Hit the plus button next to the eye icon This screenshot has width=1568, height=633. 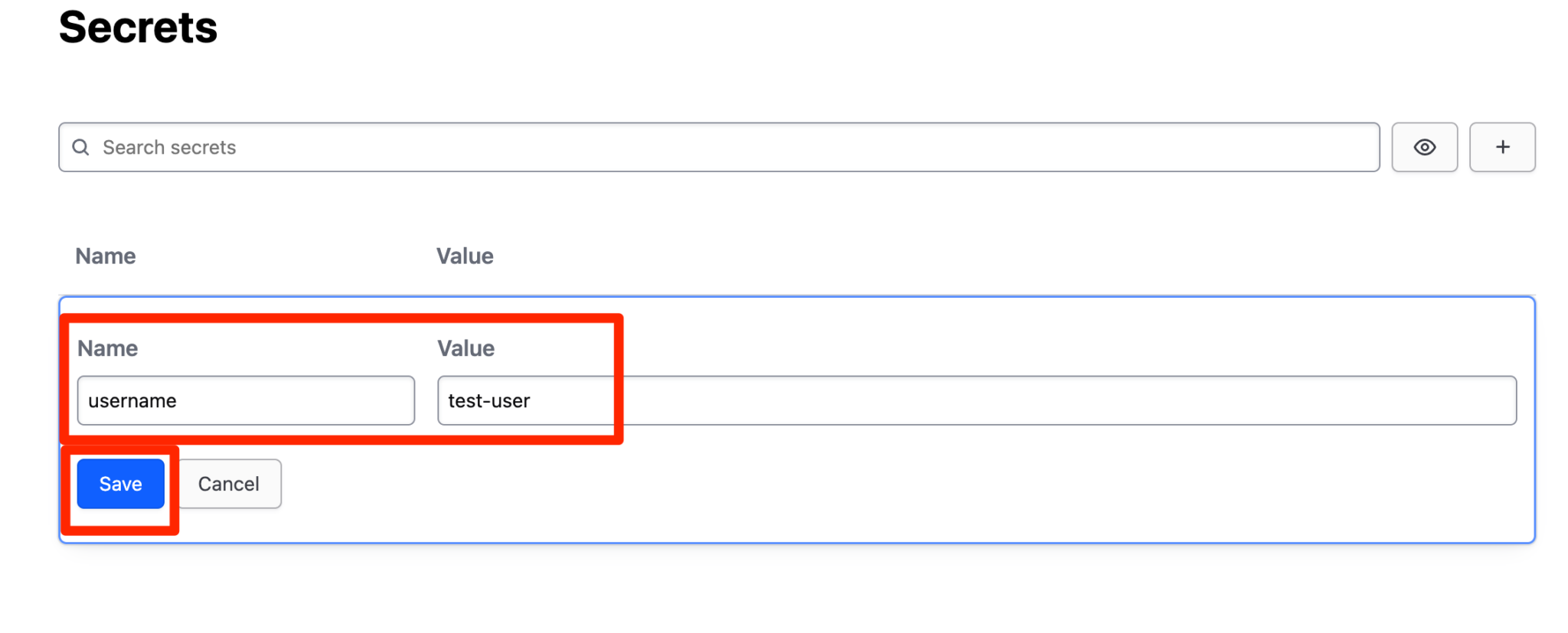tap(1502, 147)
